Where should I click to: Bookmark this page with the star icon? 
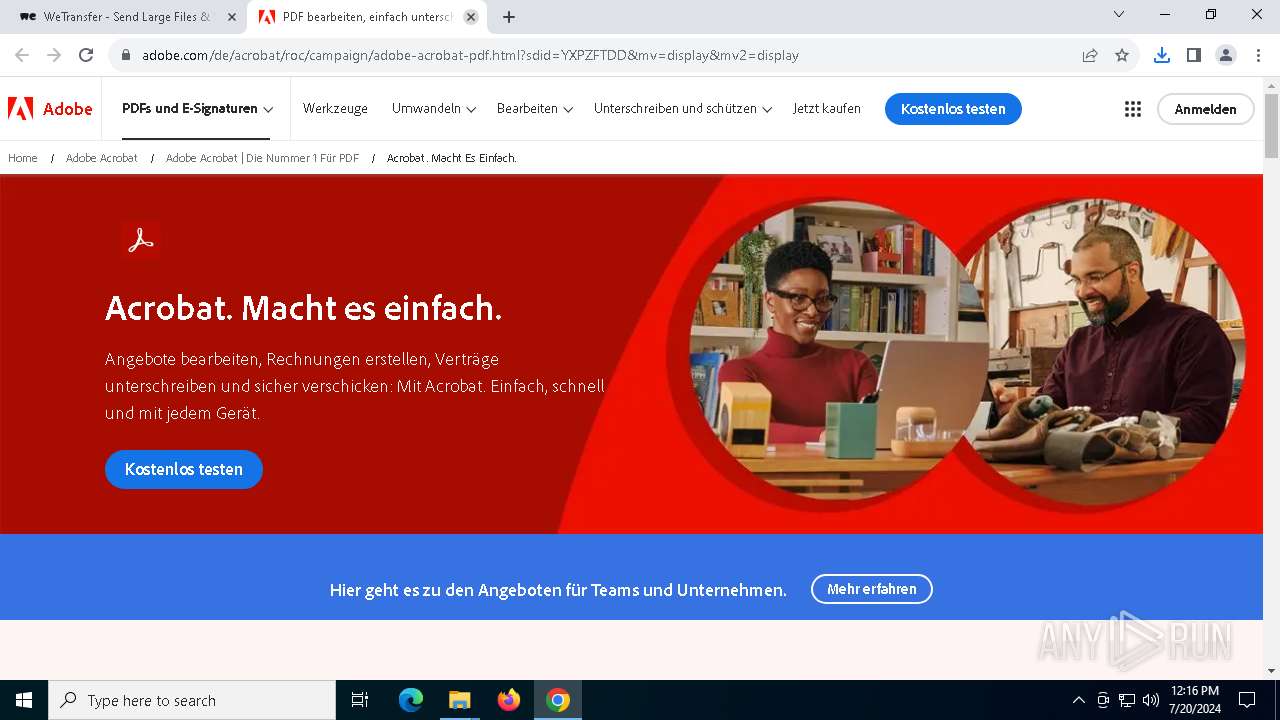1122,55
